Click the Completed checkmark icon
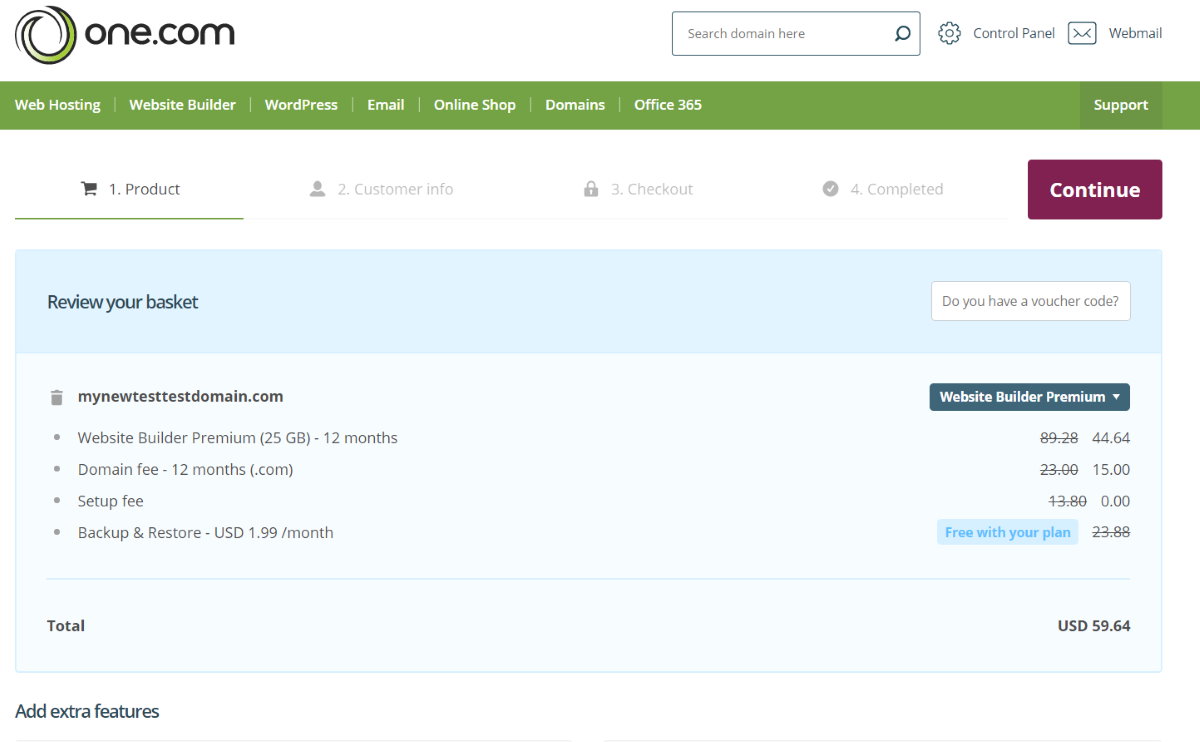Screen dimensions: 1200x742 coord(830,189)
